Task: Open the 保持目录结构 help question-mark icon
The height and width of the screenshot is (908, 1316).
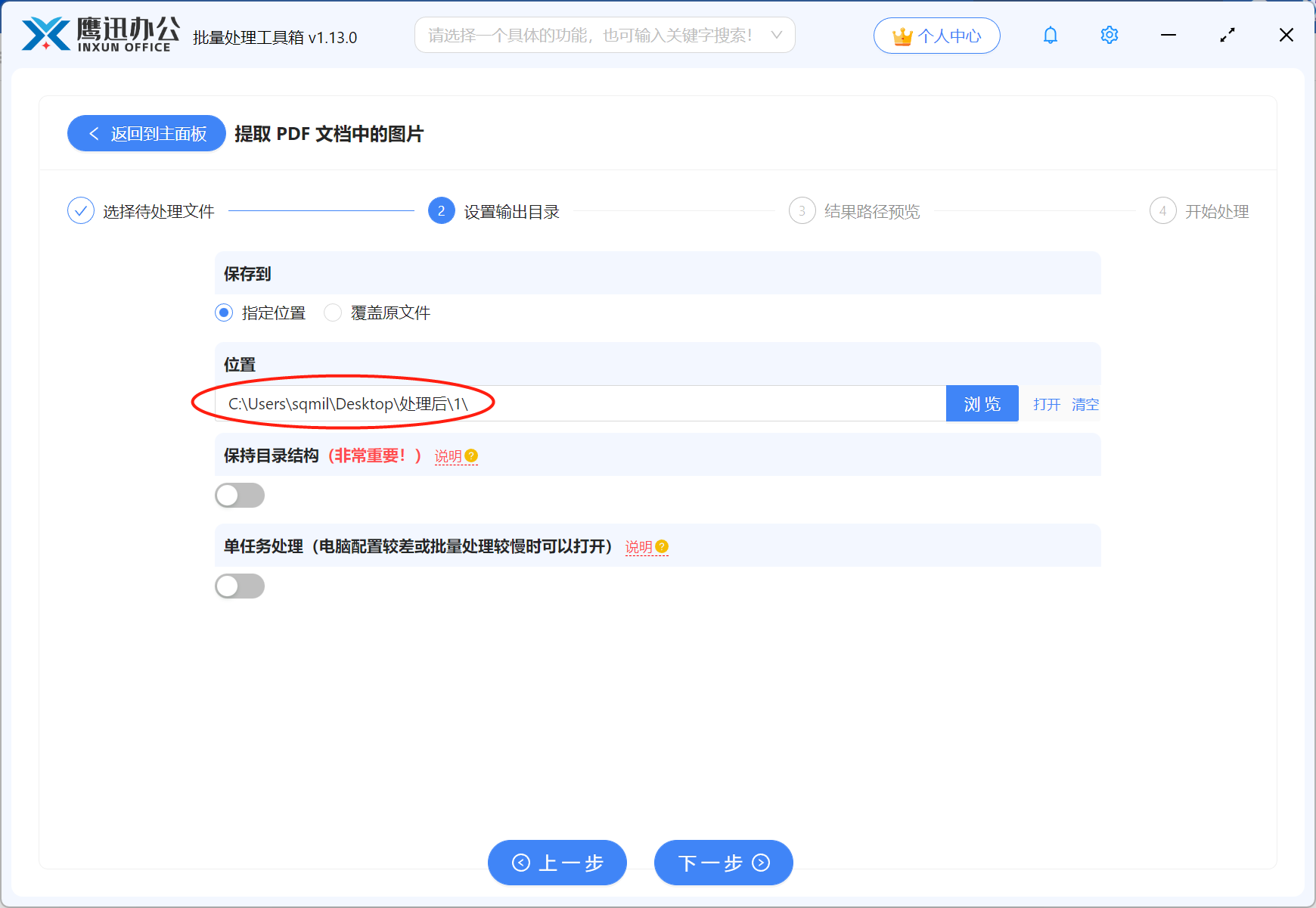Action: tap(472, 456)
